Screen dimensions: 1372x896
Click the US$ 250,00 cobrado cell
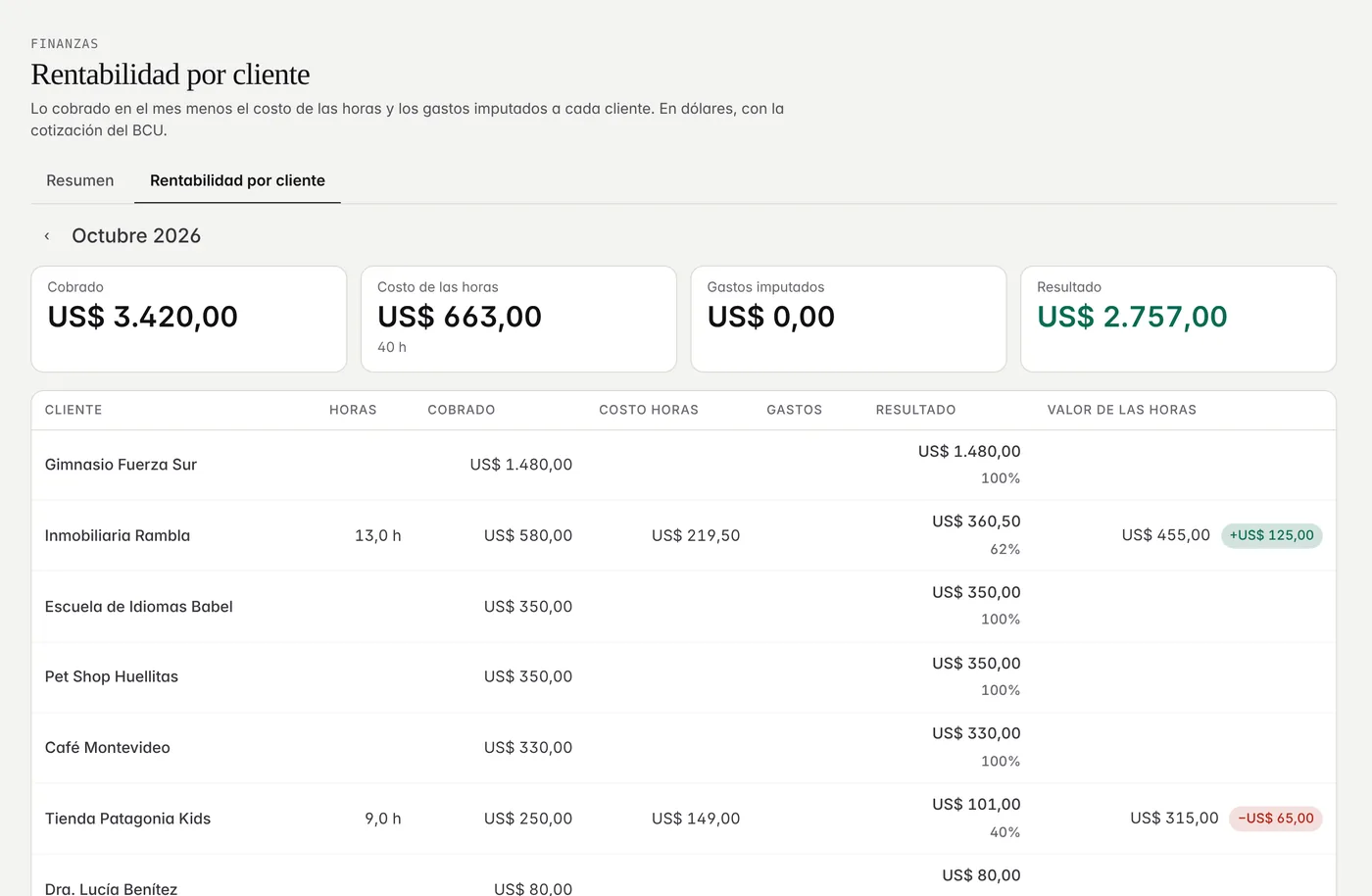pyautogui.click(x=528, y=819)
